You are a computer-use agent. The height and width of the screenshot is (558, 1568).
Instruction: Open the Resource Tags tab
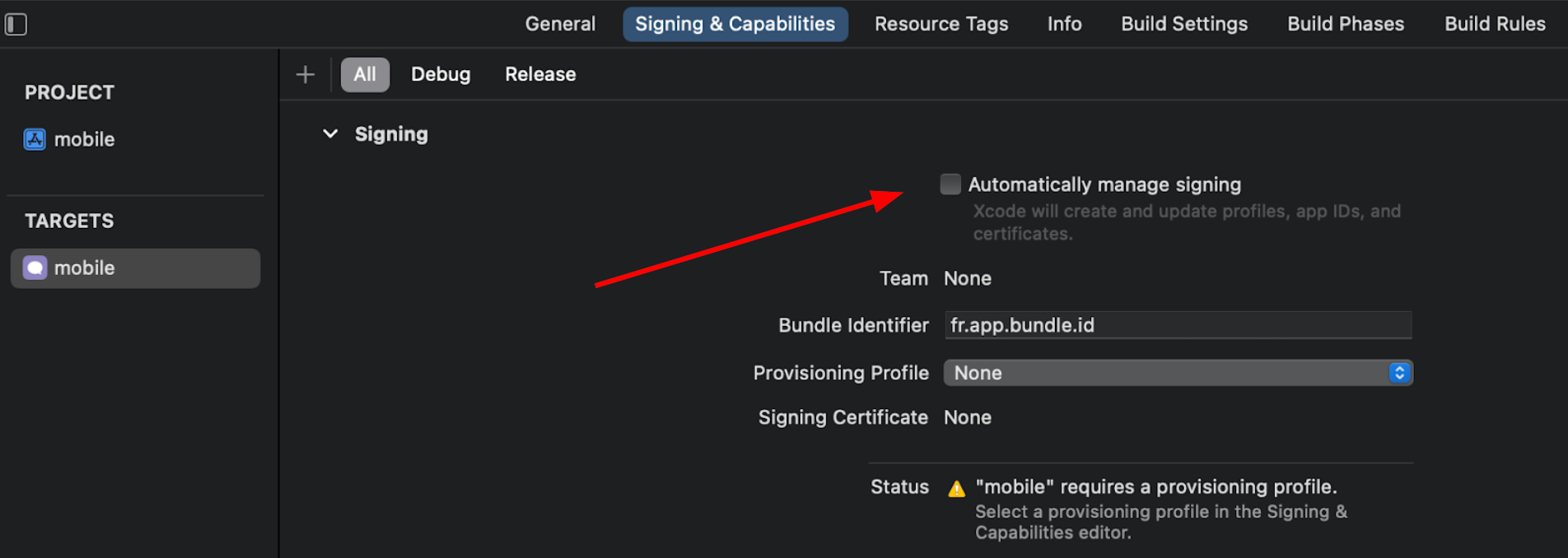(940, 24)
